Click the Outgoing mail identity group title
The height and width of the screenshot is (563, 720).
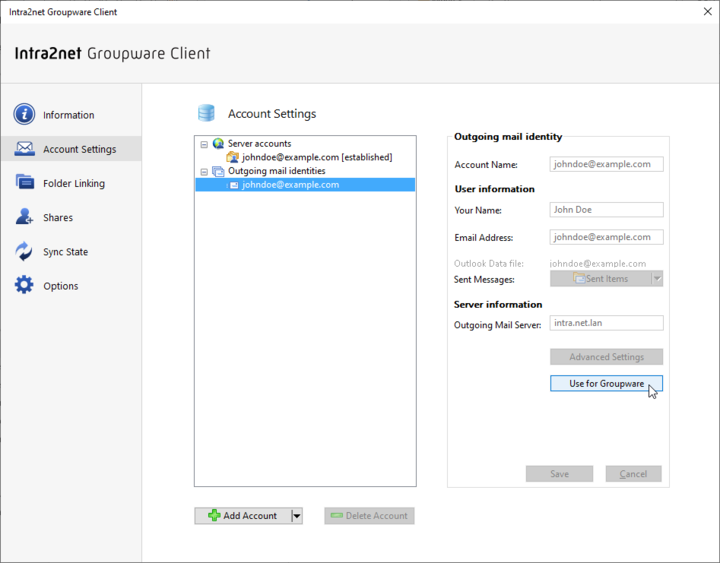[508, 136]
